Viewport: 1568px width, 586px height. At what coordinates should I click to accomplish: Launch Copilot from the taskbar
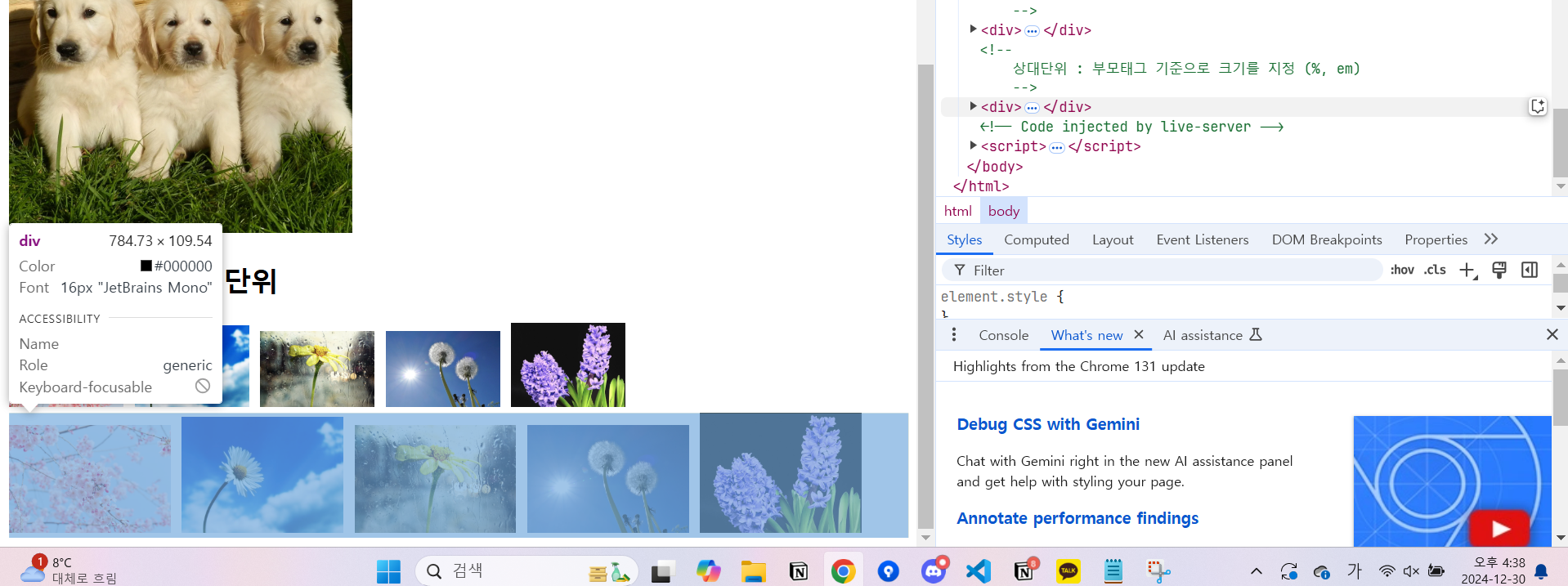708,571
